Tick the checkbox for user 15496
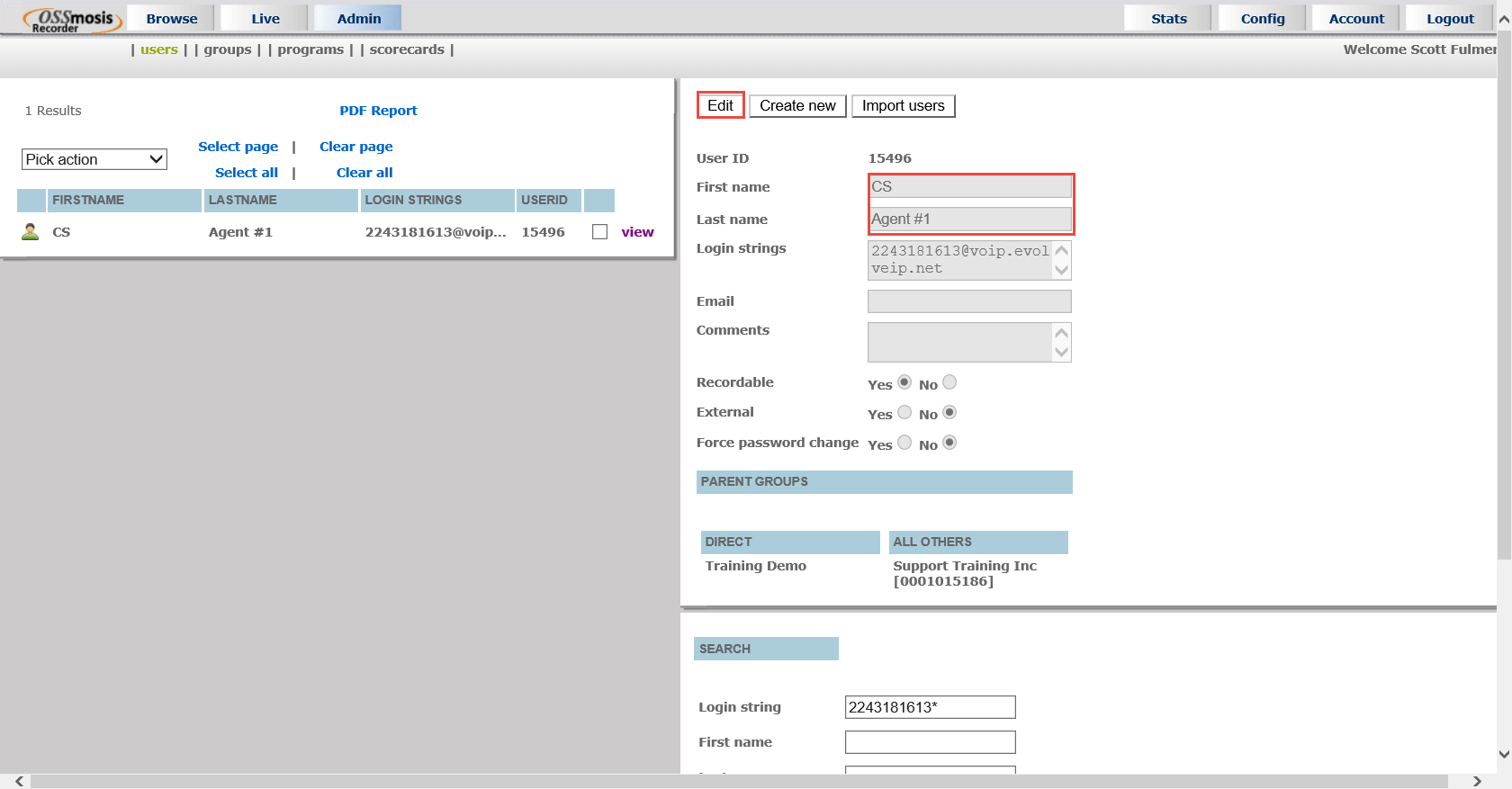This screenshot has width=1512, height=789. click(x=599, y=232)
